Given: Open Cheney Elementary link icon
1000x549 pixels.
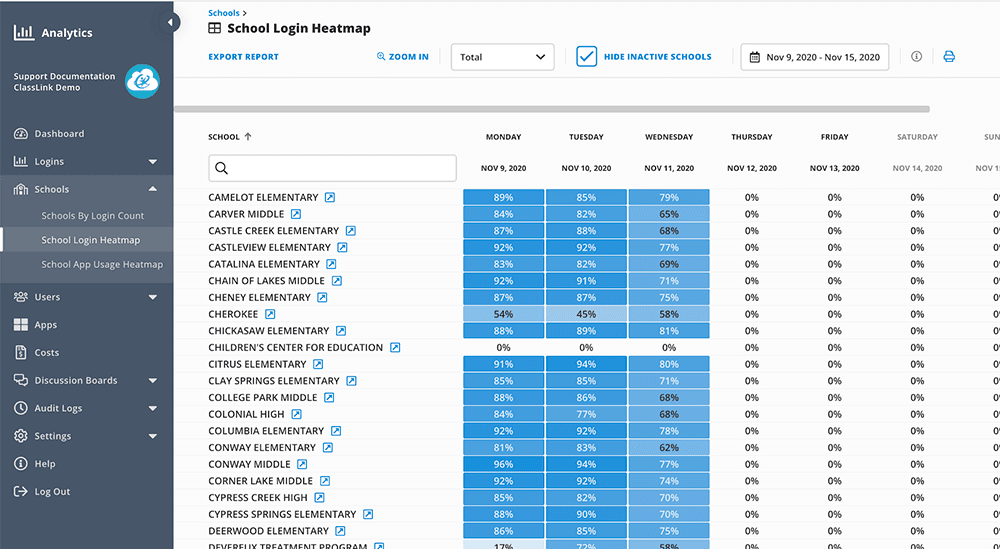Looking at the screenshot, I should point(322,297).
